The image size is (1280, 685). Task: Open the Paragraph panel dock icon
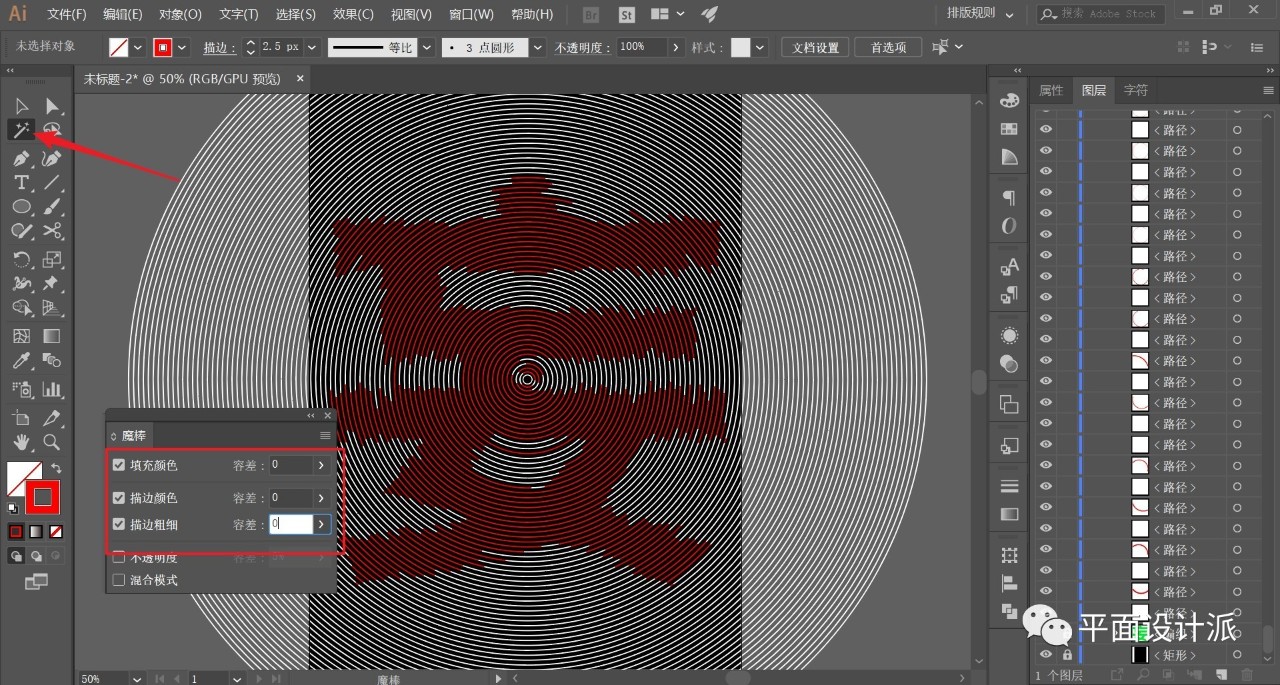[1009, 197]
